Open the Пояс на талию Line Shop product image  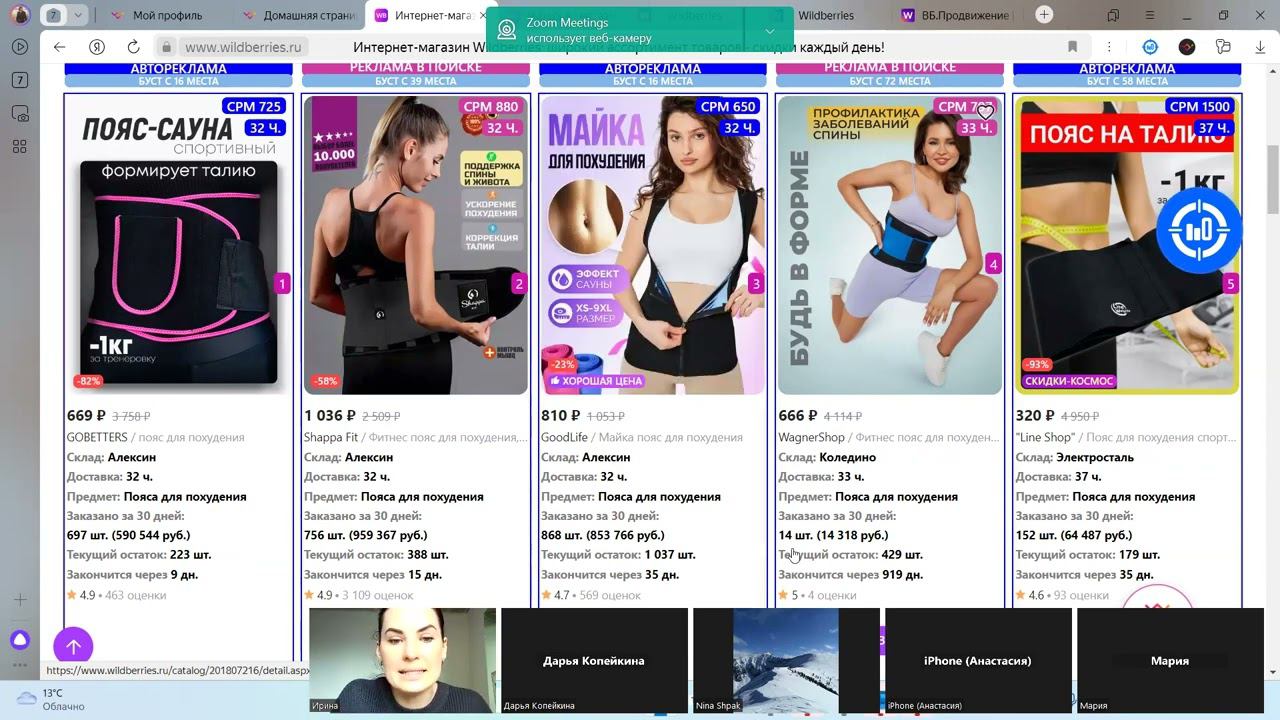[1127, 245]
